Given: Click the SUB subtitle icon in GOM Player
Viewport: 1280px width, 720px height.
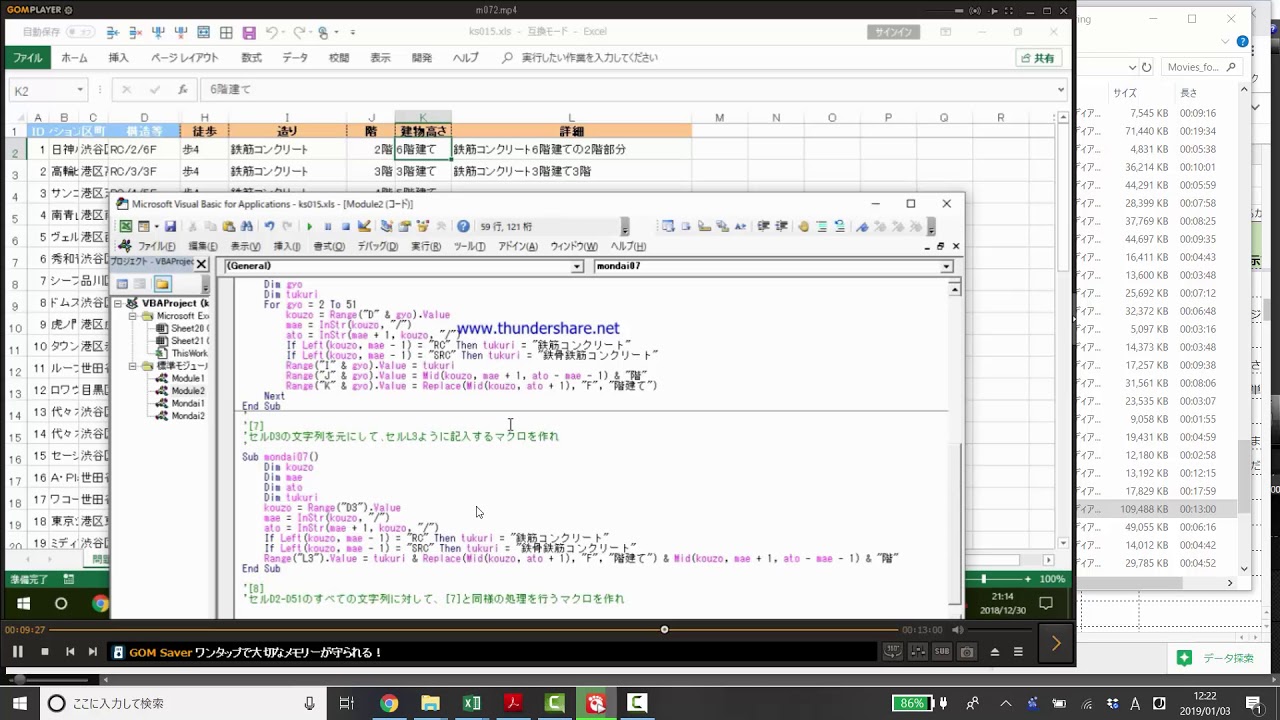Looking at the screenshot, I should [941, 652].
